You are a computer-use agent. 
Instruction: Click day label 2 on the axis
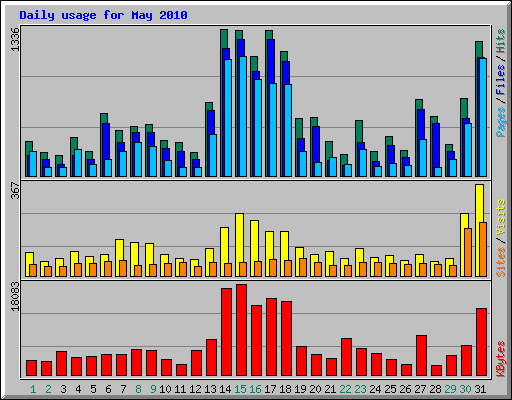(48, 389)
